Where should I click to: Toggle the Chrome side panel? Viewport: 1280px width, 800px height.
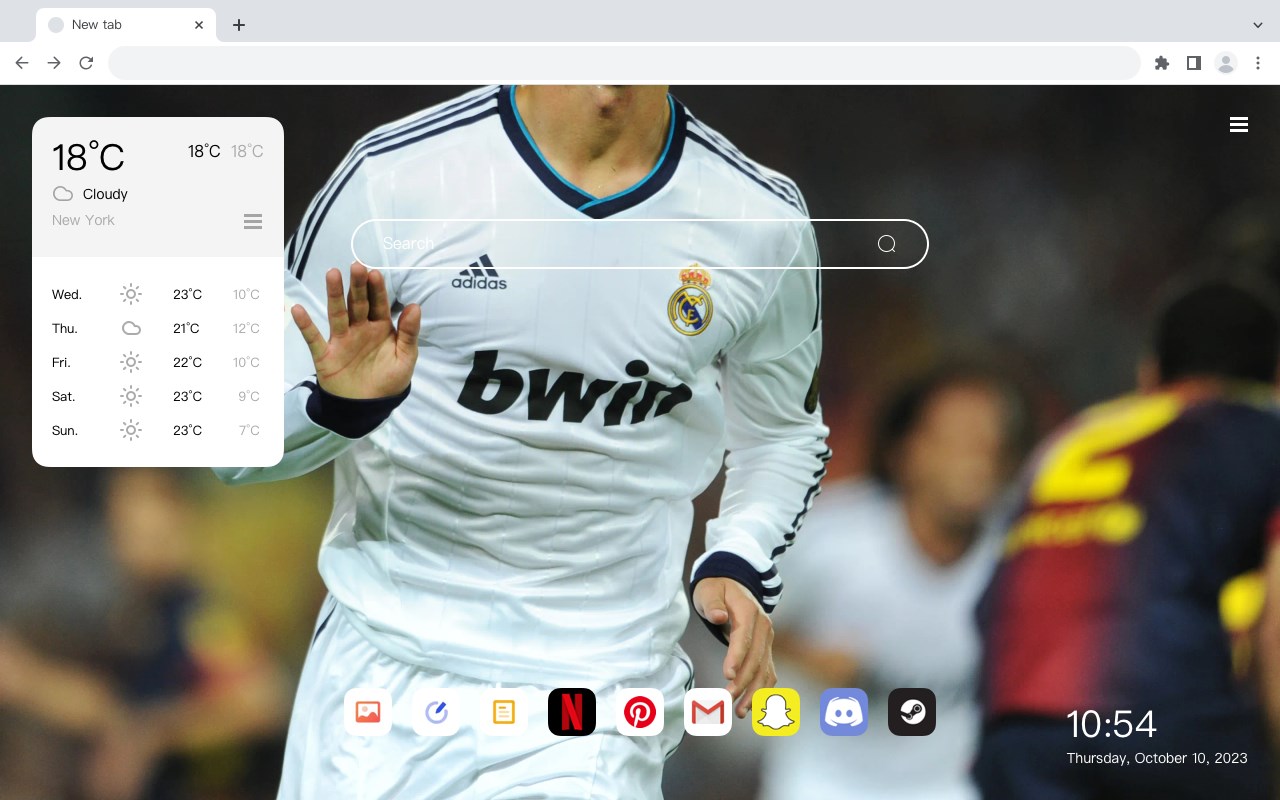(x=1193, y=63)
